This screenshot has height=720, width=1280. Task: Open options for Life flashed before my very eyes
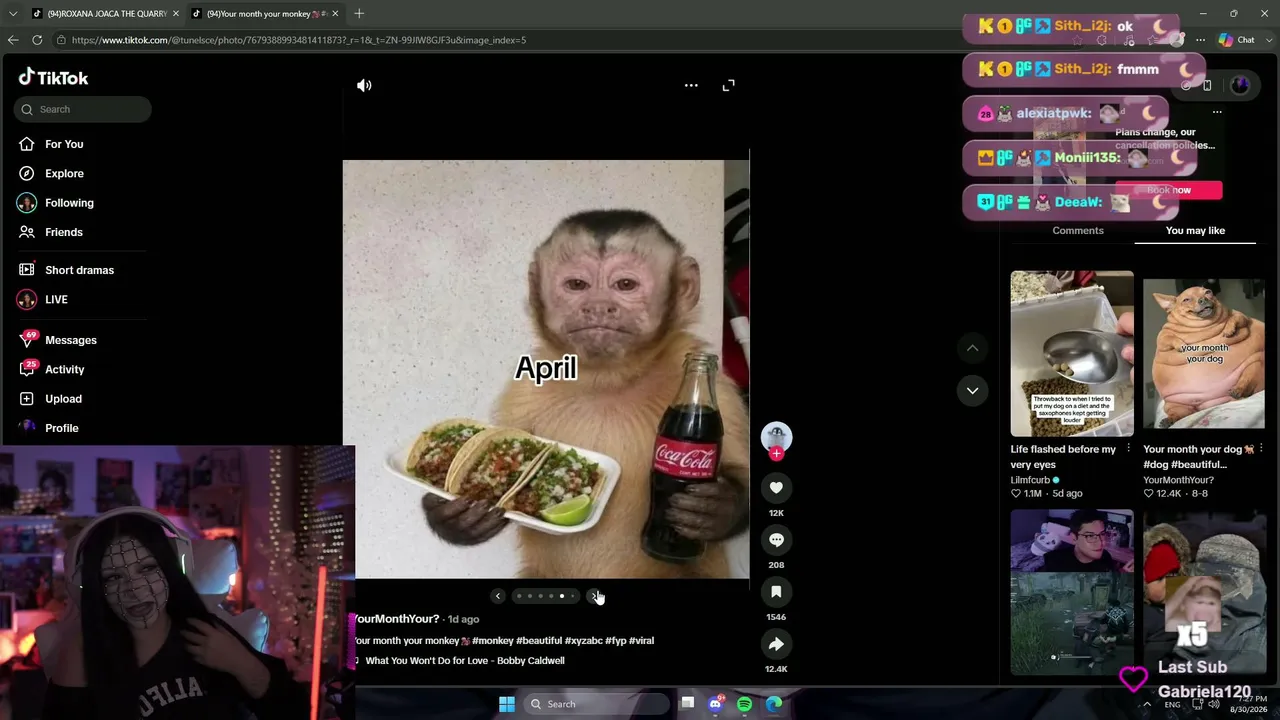coord(1129,448)
